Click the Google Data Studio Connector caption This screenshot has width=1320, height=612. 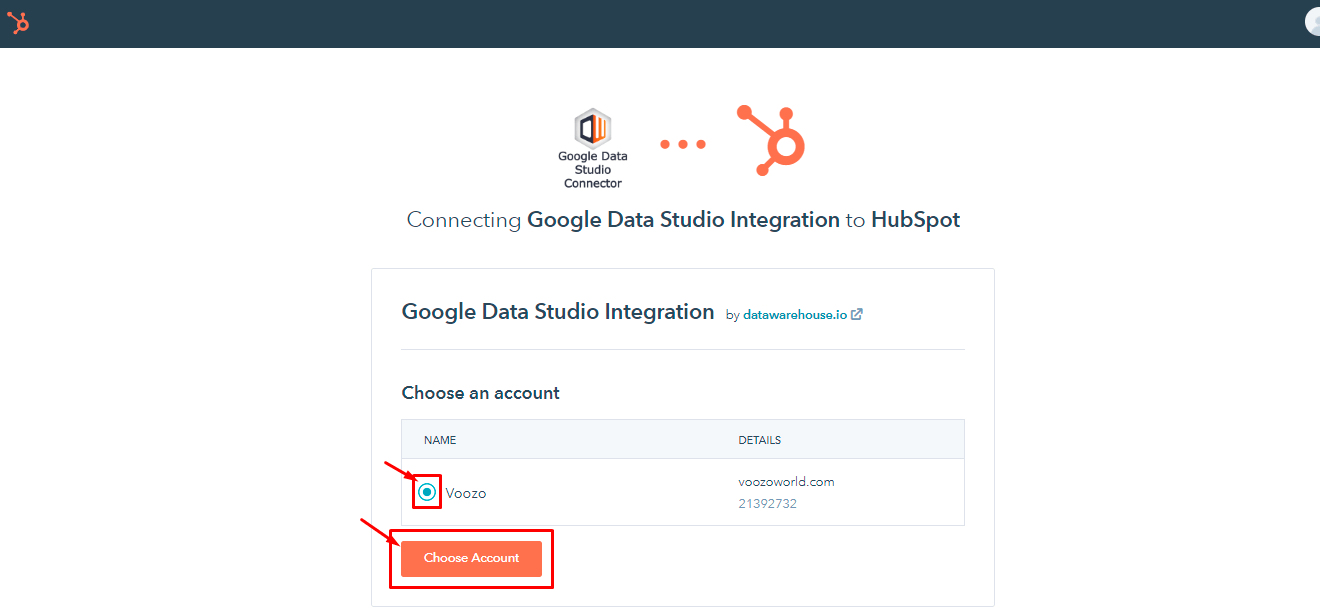pyautogui.click(x=592, y=170)
